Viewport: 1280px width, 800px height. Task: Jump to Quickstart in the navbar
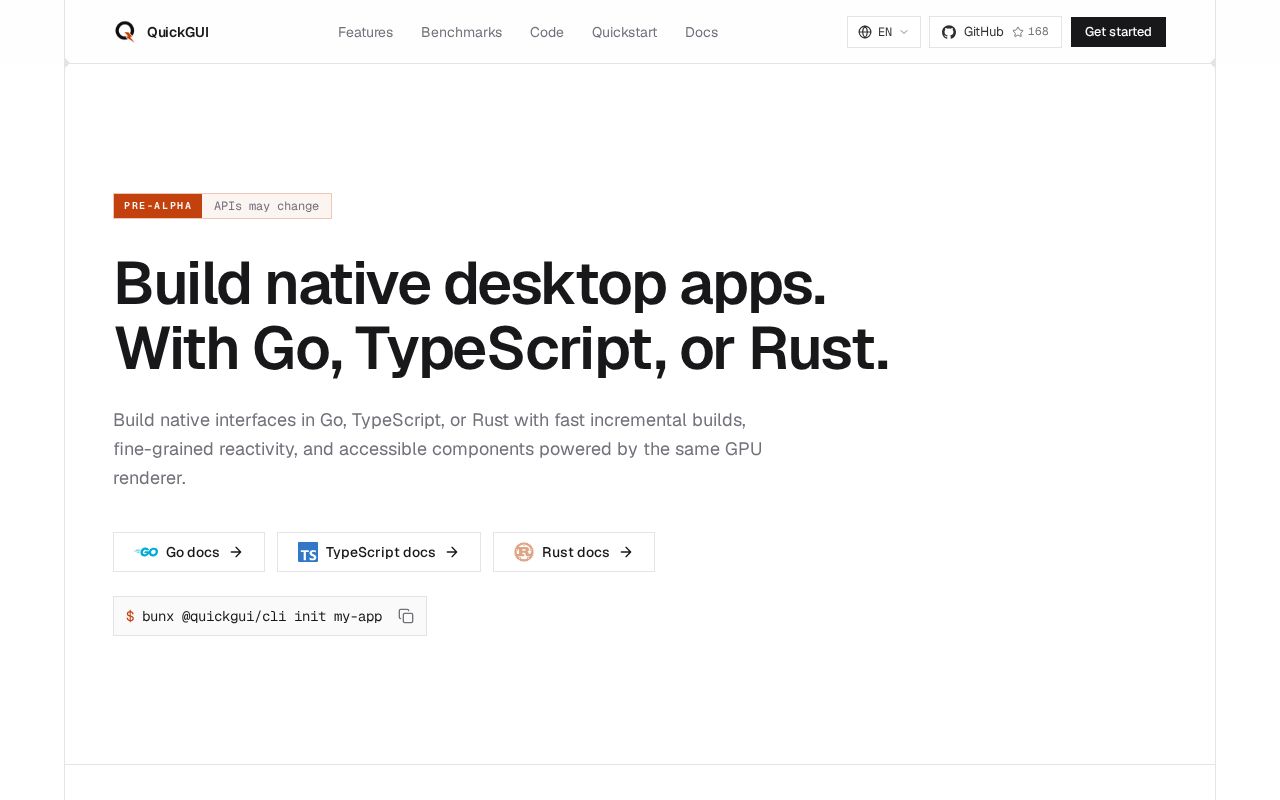click(624, 32)
